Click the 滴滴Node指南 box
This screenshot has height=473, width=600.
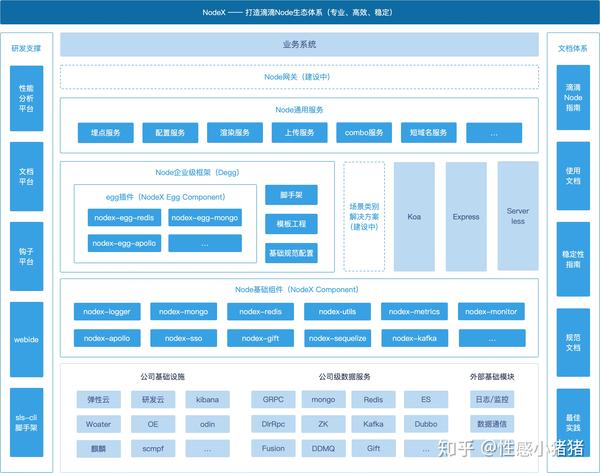[x=573, y=98]
